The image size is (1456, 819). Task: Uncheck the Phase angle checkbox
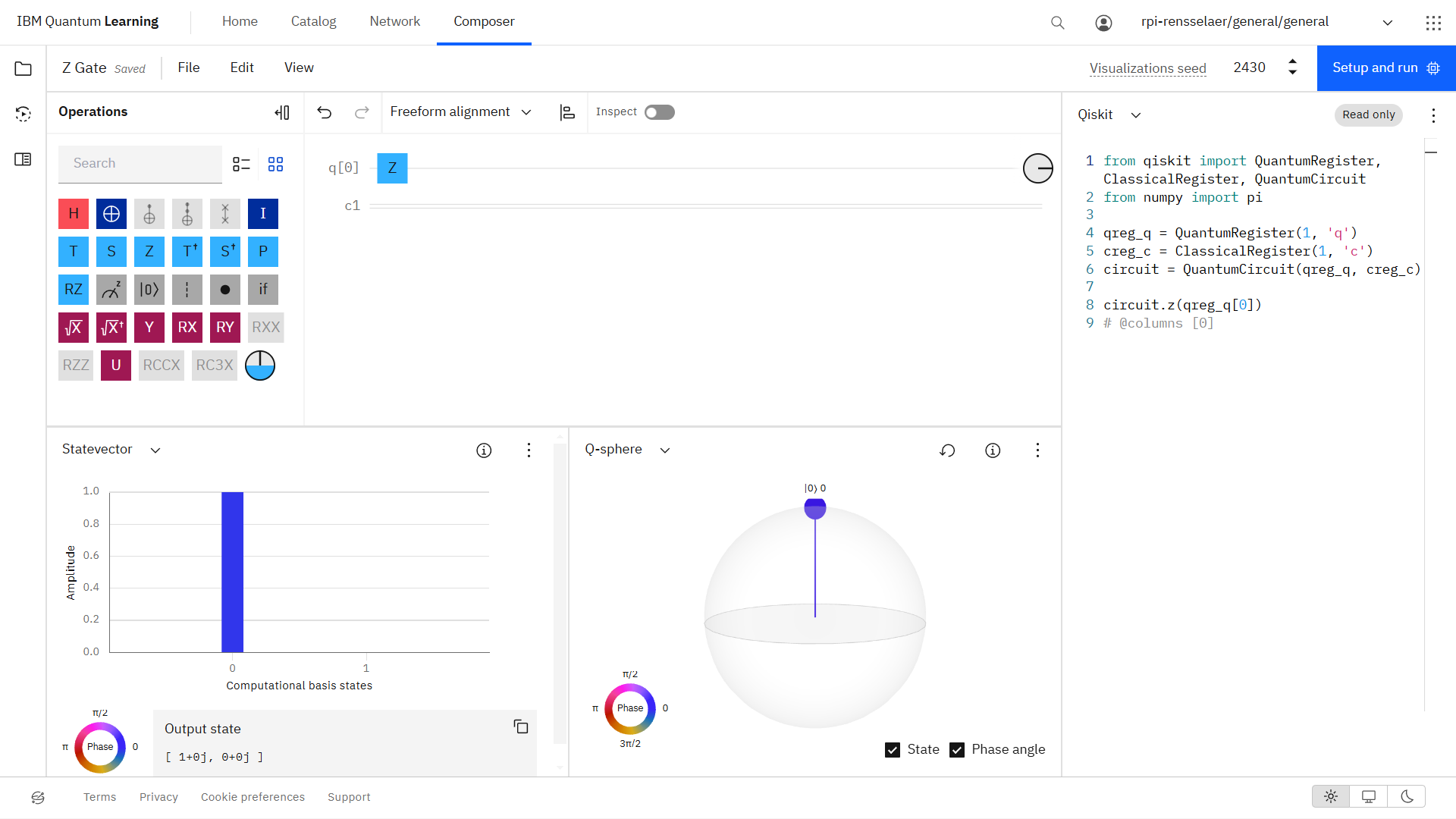[x=957, y=750]
